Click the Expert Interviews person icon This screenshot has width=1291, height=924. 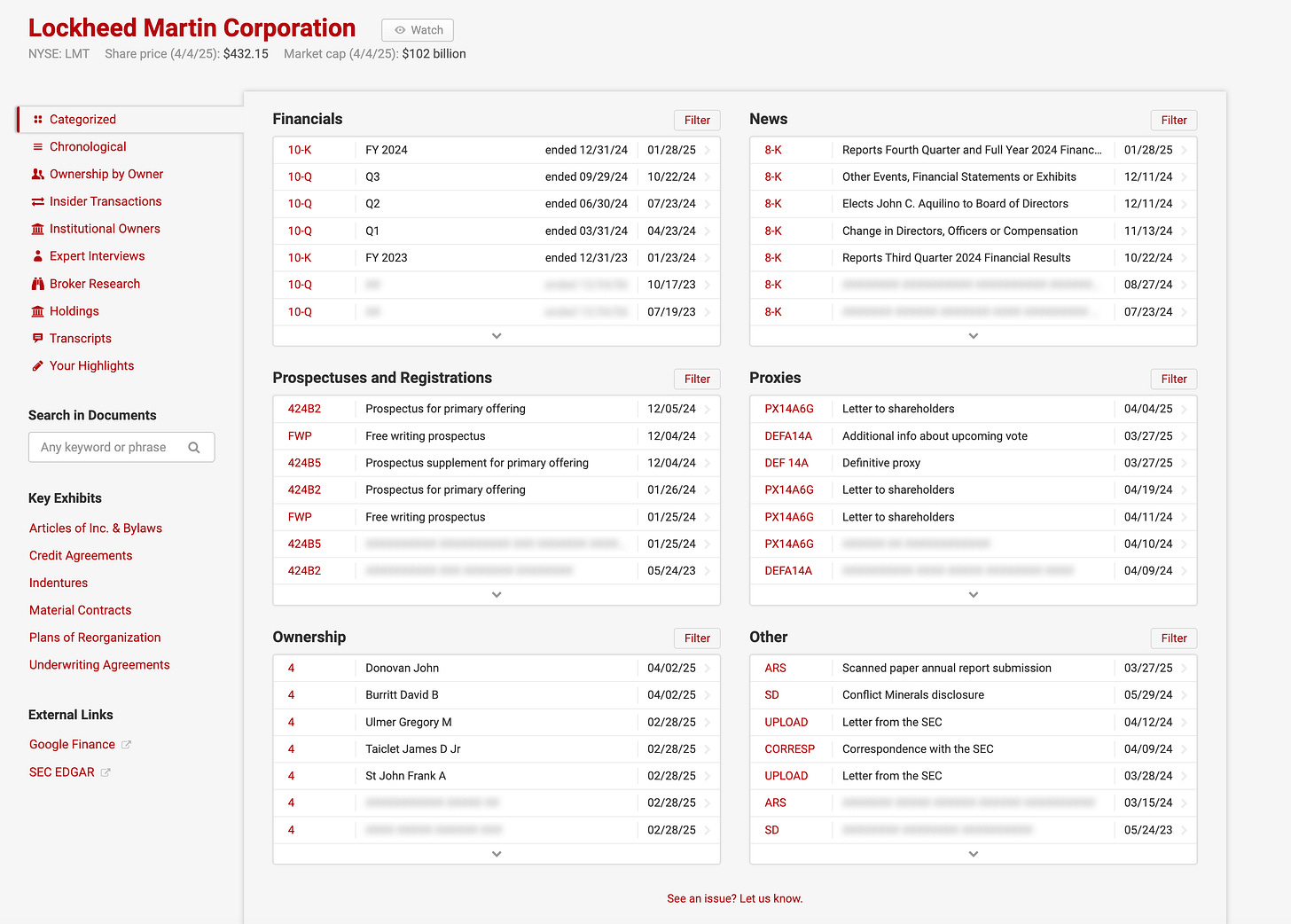(37, 256)
